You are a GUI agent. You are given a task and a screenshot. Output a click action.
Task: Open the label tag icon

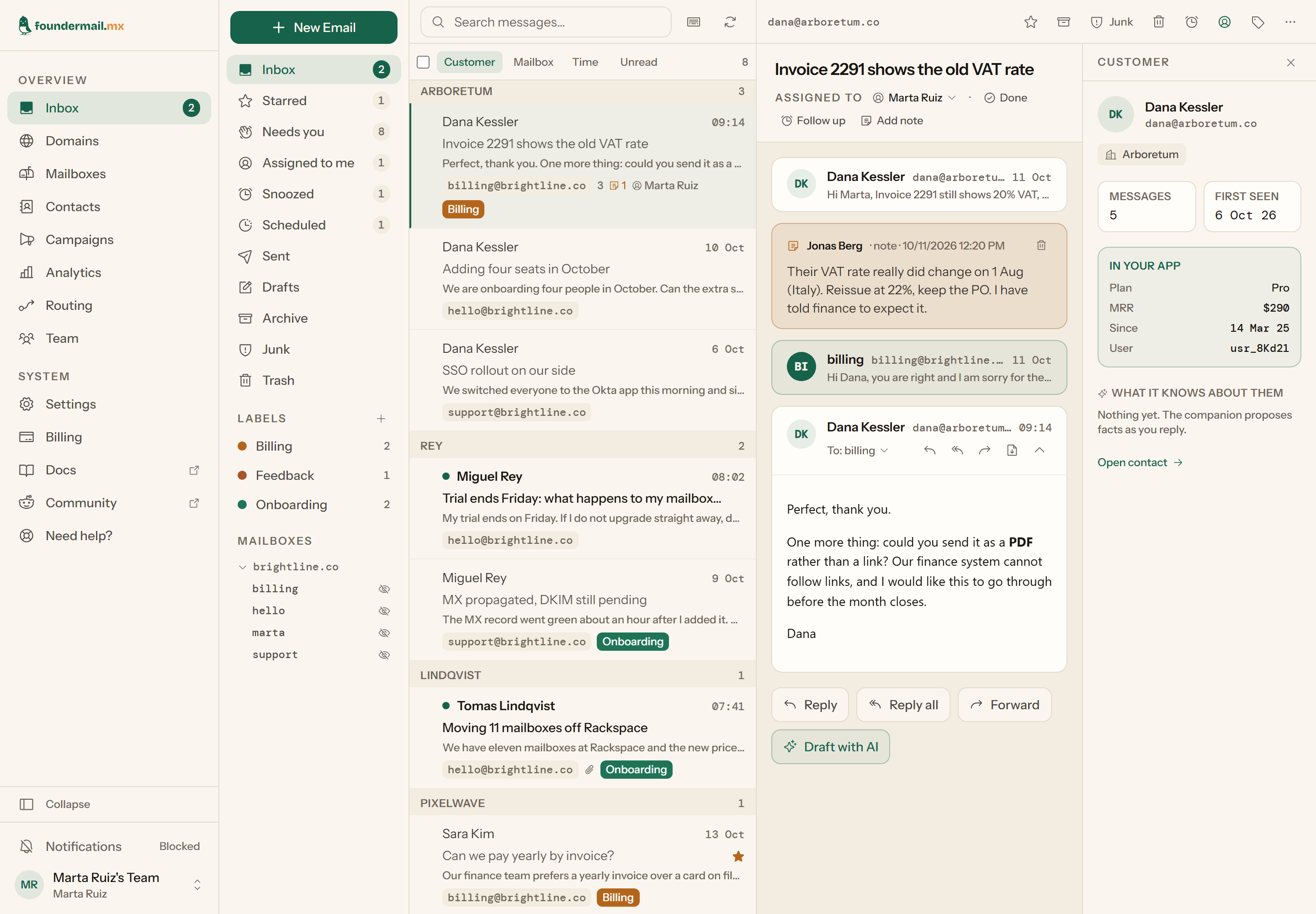point(1258,22)
